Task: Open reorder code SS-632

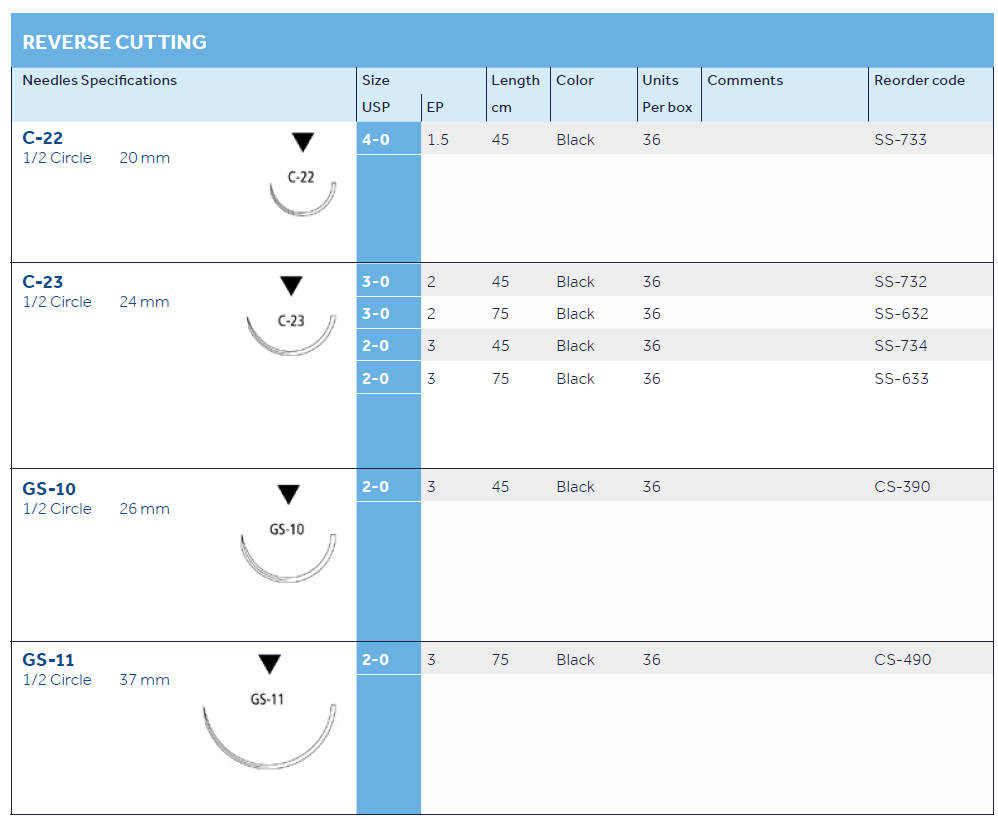Action: click(x=901, y=314)
